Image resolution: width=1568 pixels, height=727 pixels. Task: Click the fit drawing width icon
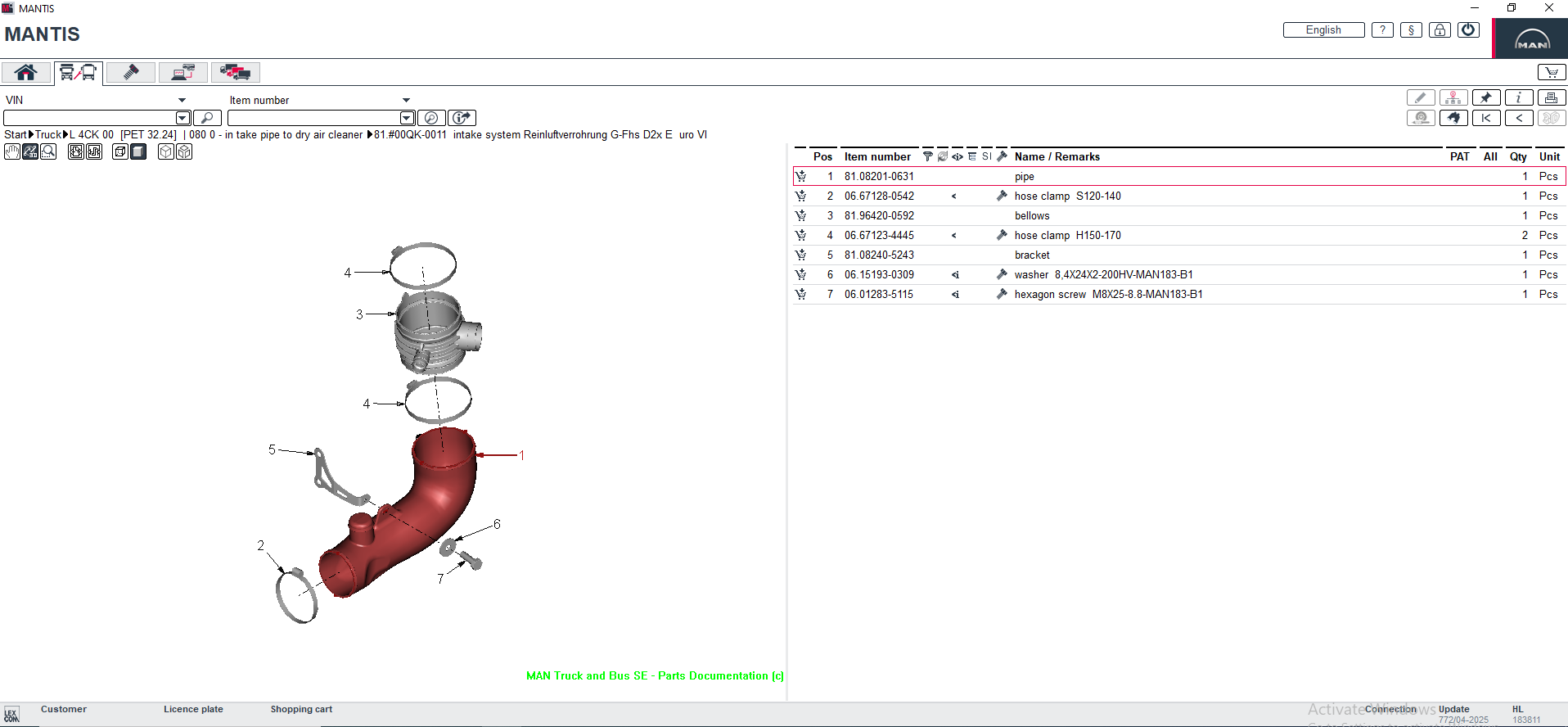[x=94, y=151]
